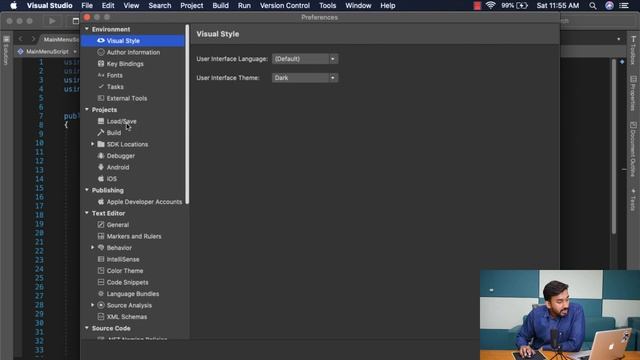Click the Android robot icon
This screenshot has width=640, height=360.
101,167
